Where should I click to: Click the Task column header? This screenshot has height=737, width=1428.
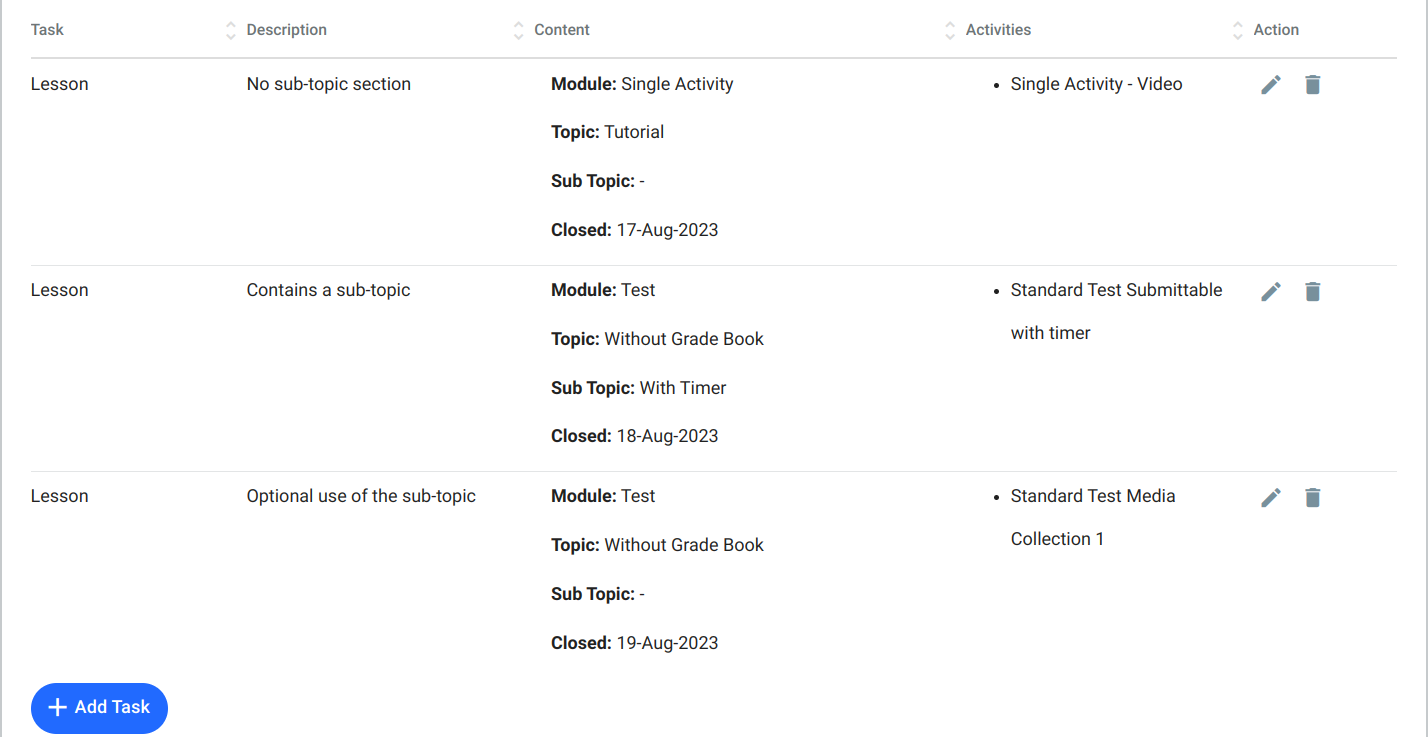47,30
